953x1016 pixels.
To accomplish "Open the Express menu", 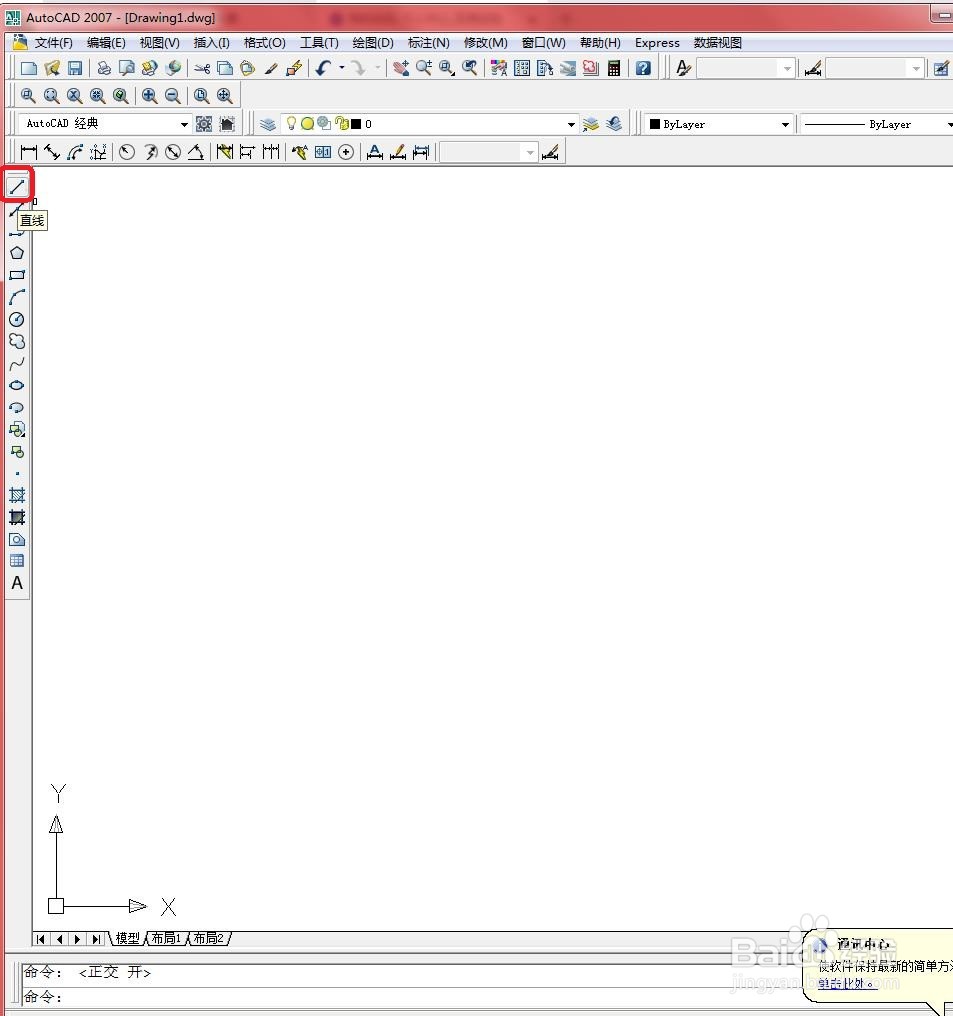I will 657,43.
